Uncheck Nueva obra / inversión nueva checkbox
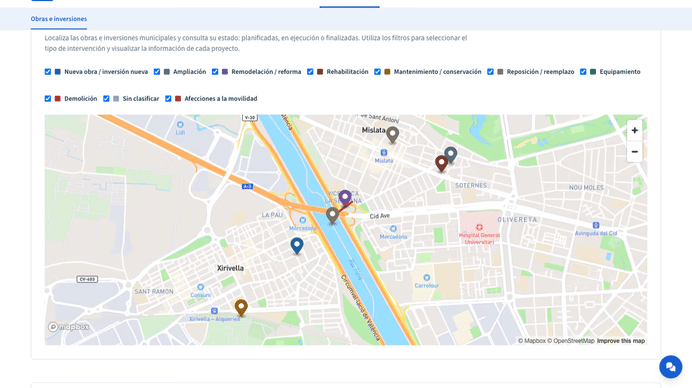The height and width of the screenshot is (388, 692). point(48,72)
